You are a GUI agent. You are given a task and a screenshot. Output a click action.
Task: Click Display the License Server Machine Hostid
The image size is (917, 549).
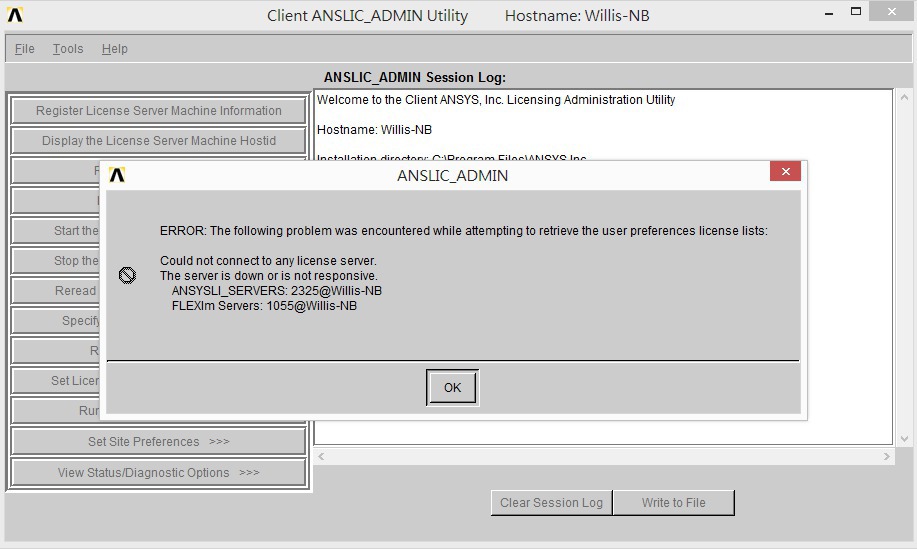coord(158,140)
